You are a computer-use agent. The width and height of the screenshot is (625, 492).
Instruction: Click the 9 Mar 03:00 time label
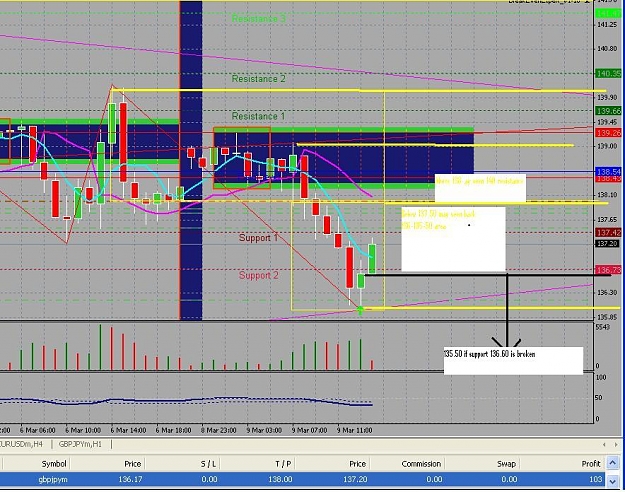click(264, 431)
